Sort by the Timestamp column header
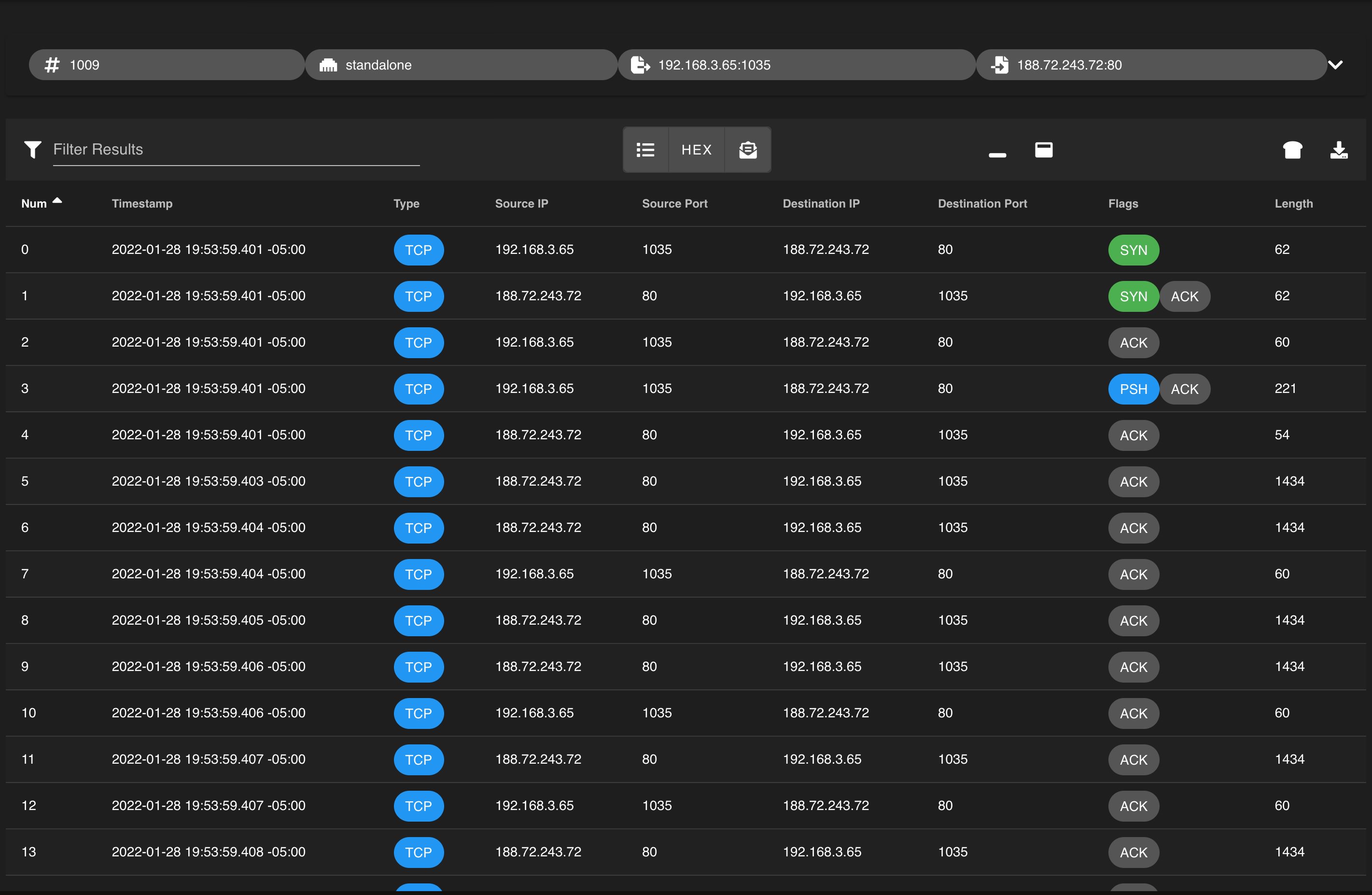Screen dimensions: 1372x895 click(142, 203)
